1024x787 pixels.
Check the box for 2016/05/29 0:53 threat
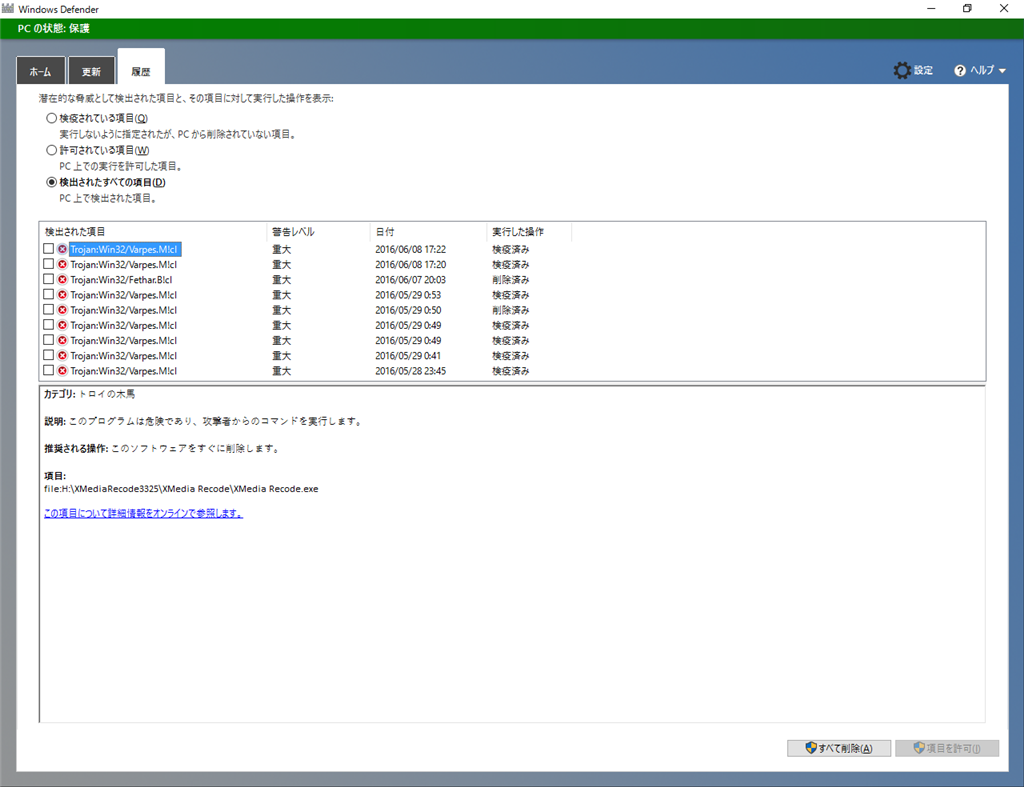coord(48,294)
